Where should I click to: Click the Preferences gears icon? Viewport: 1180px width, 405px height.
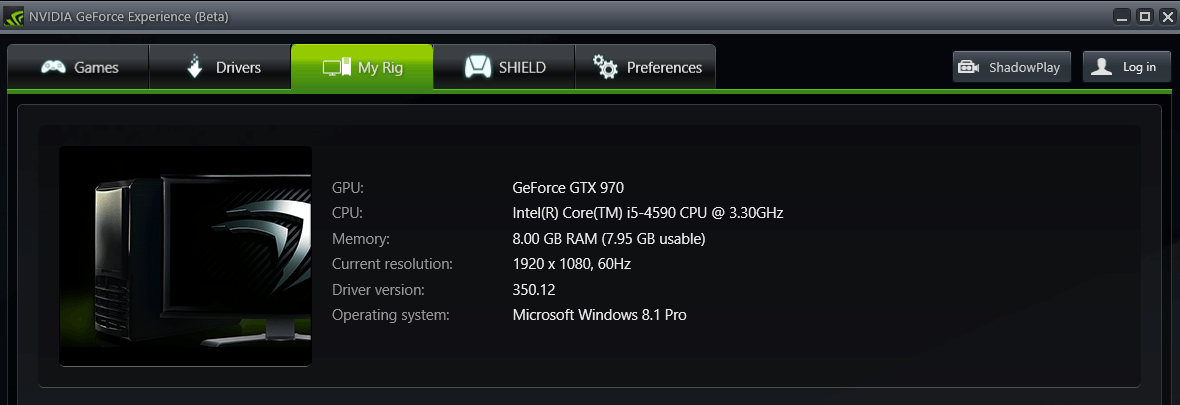tap(605, 67)
